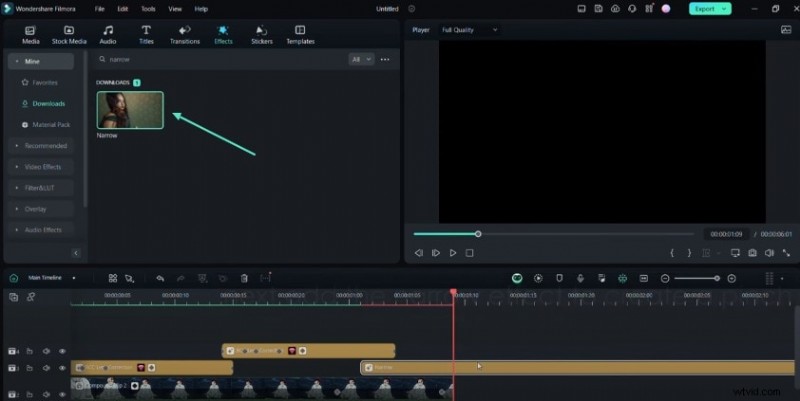Click the Export button
The image size is (800, 401).
coord(710,9)
